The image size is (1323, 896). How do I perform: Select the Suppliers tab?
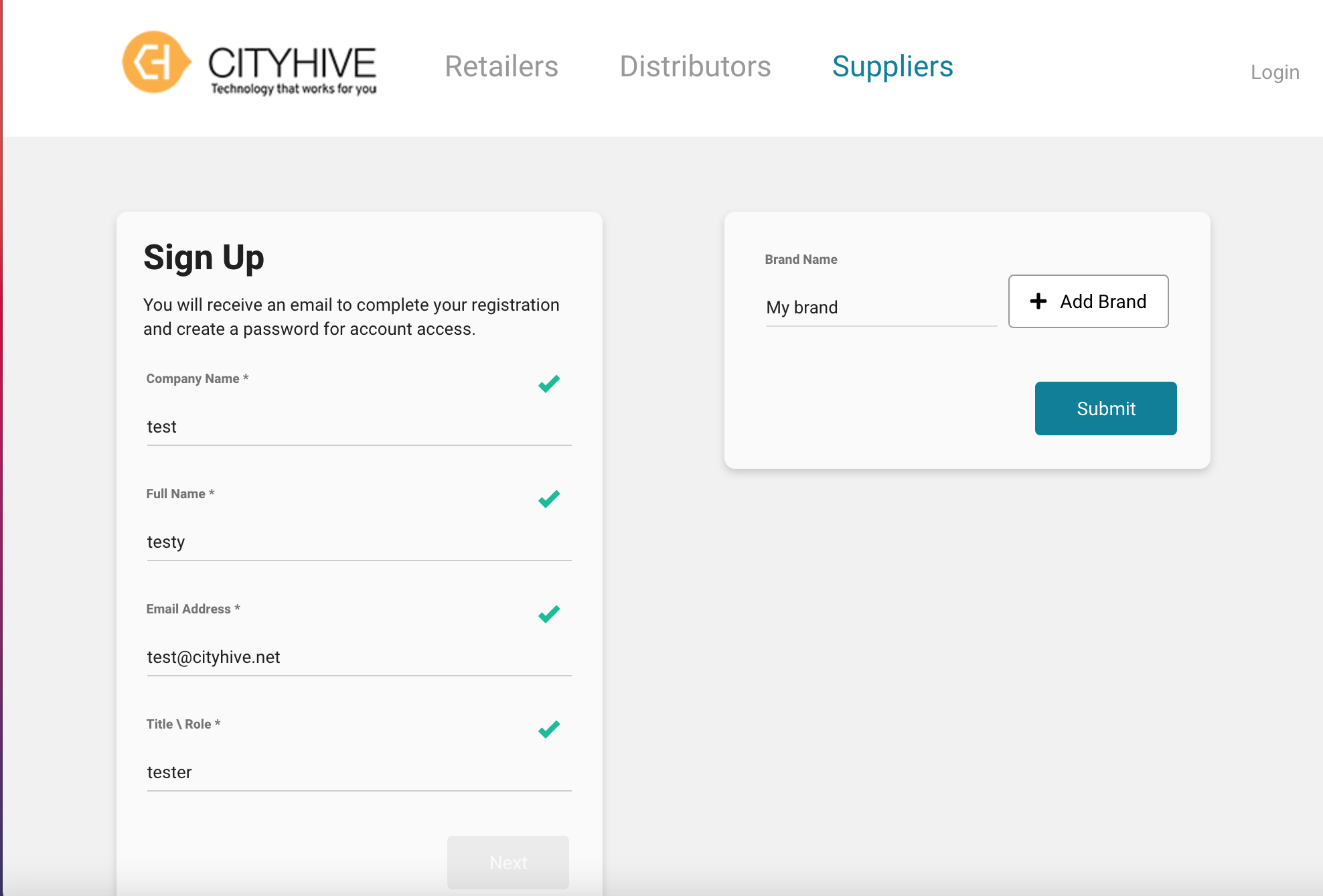pos(892,66)
